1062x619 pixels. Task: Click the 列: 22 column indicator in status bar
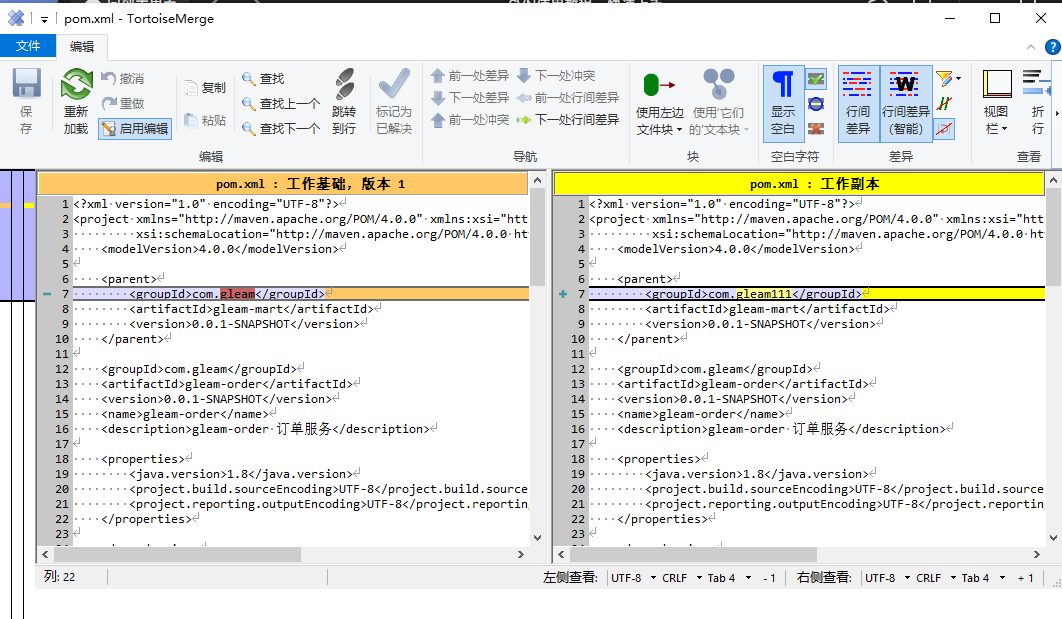click(x=60, y=576)
